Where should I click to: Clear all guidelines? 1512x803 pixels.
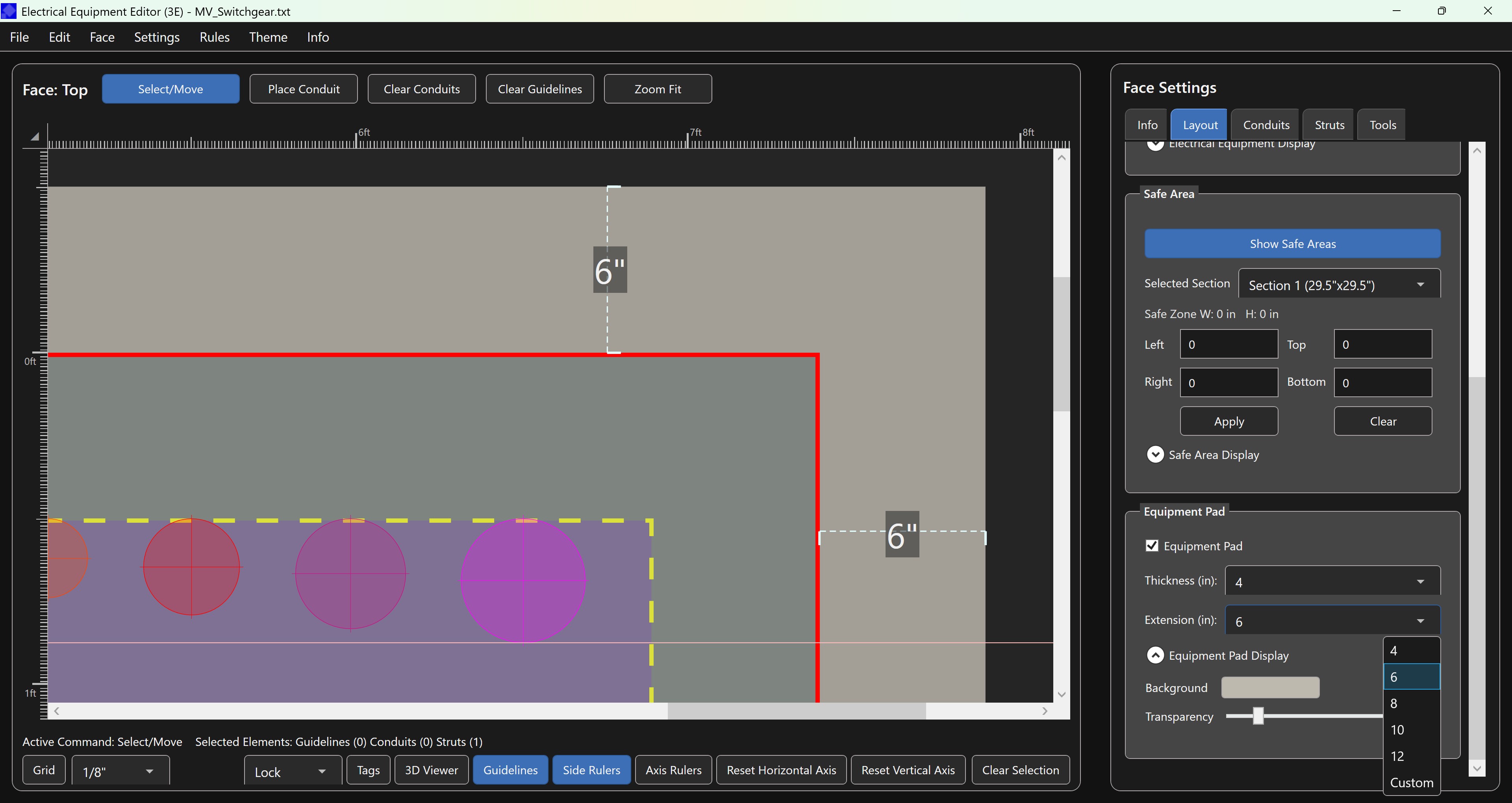point(539,89)
